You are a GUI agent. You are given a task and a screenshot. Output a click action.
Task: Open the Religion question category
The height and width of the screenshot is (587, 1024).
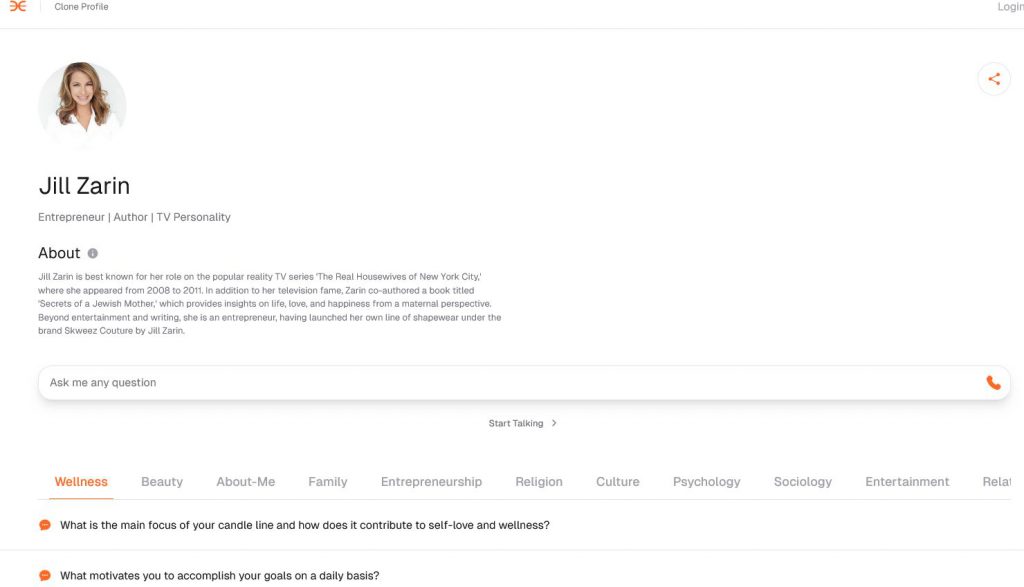pos(539,481)
